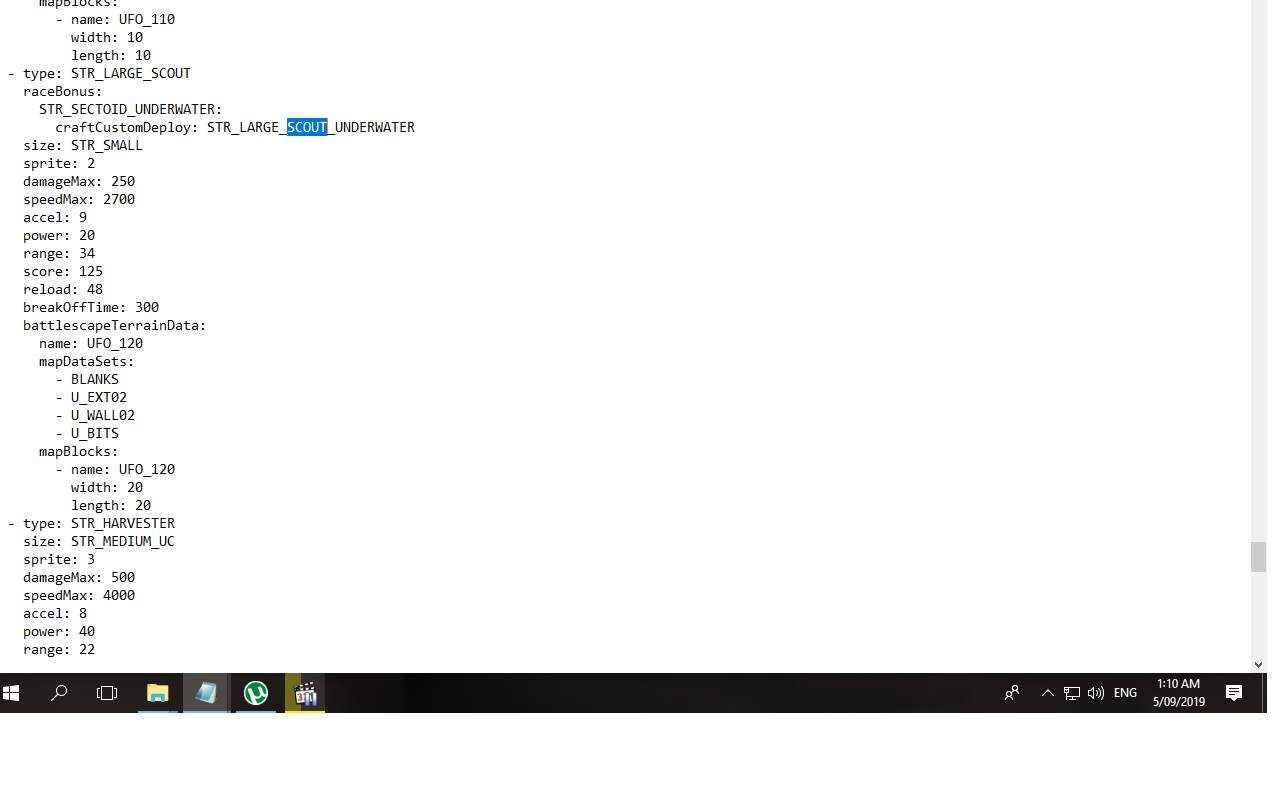Click the '- type: STR_HARVESTER' line
Screen dimensions: 1280x800
91,523
